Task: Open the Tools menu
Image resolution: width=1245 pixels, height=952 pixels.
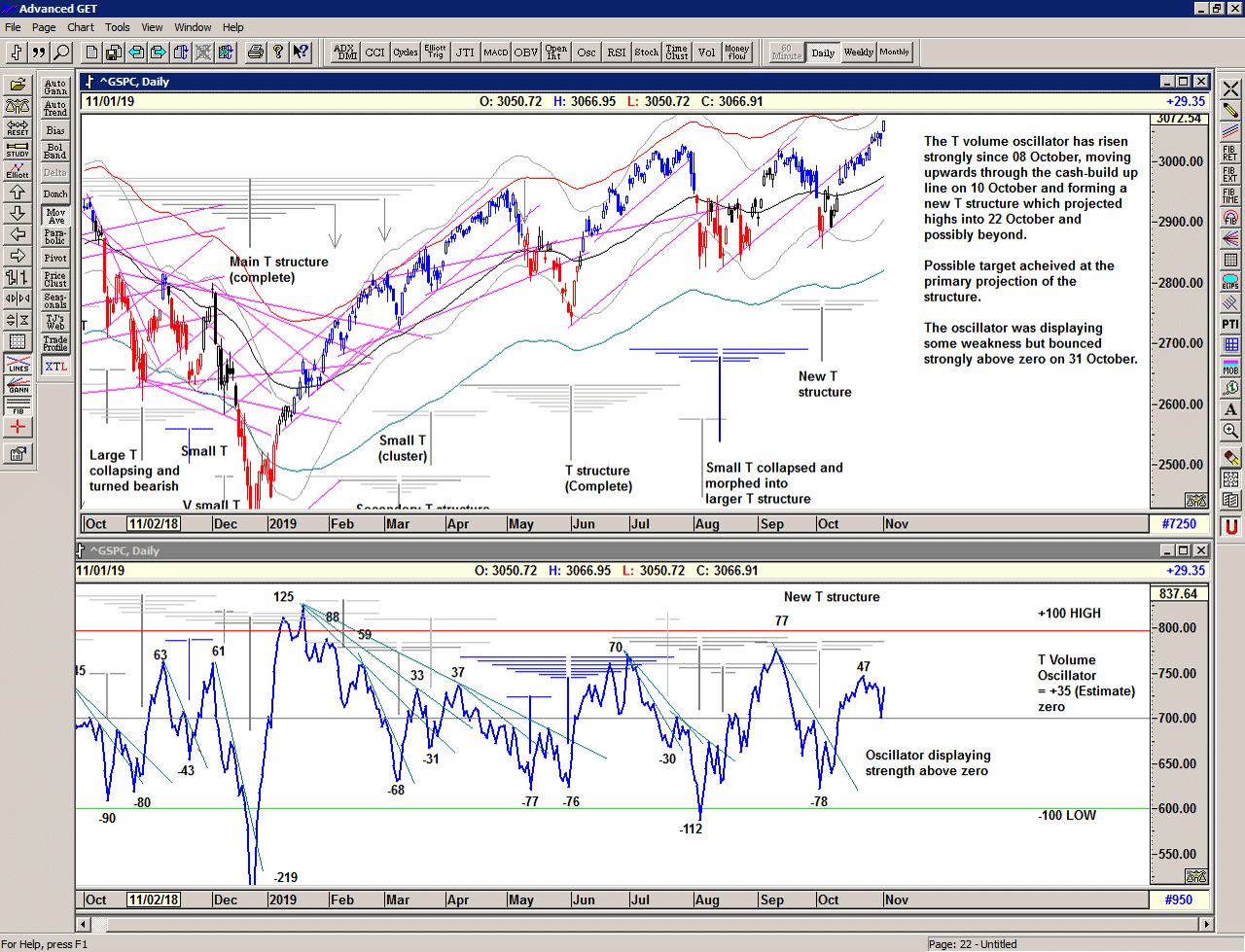Action: point(117,27)
